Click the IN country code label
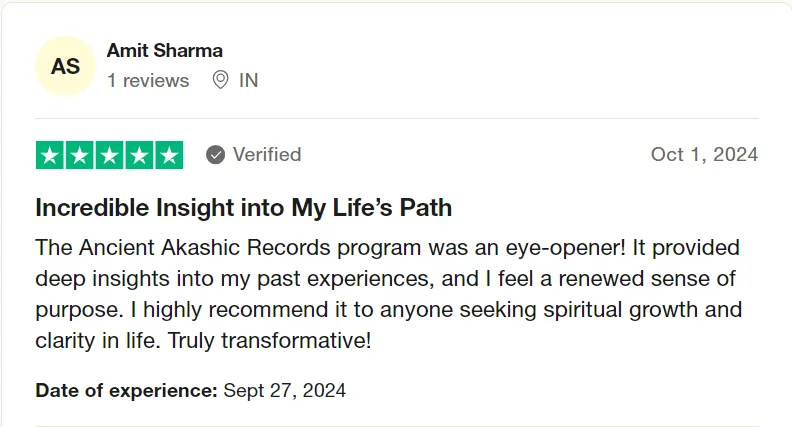Viewport: 792px width, 427px height. (249, 80)
